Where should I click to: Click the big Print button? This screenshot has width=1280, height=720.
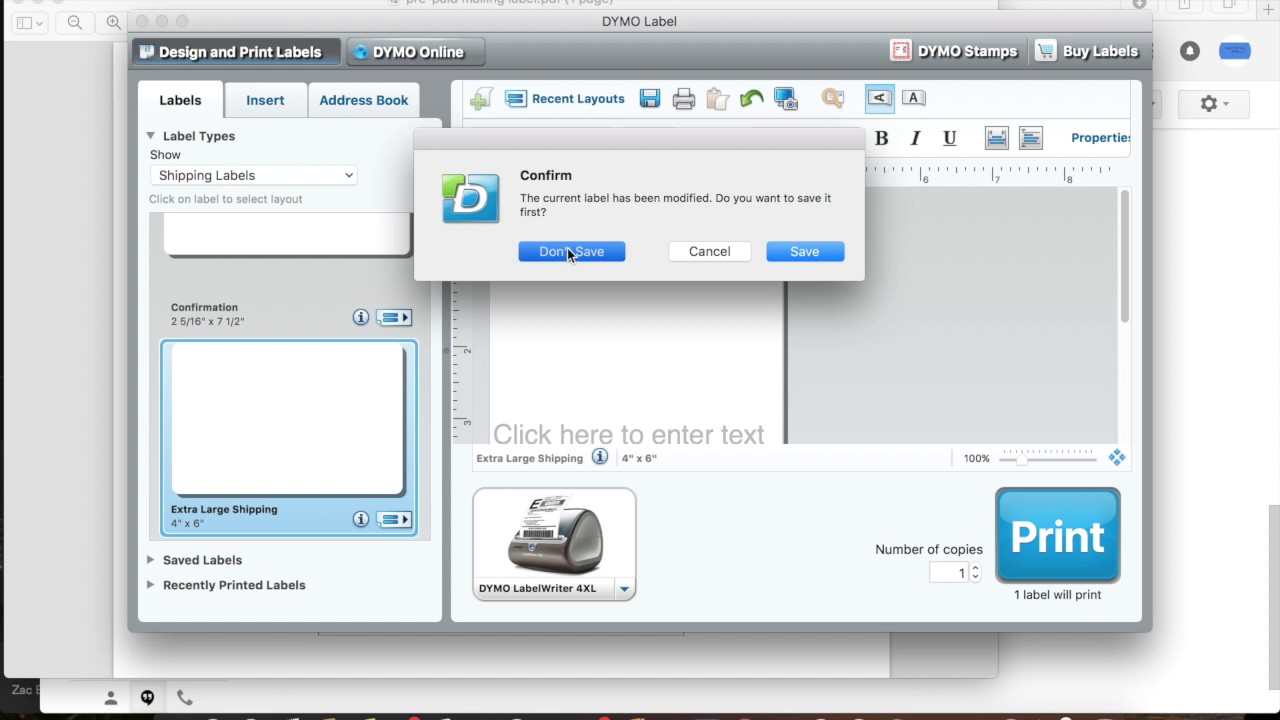(1058, 536)
